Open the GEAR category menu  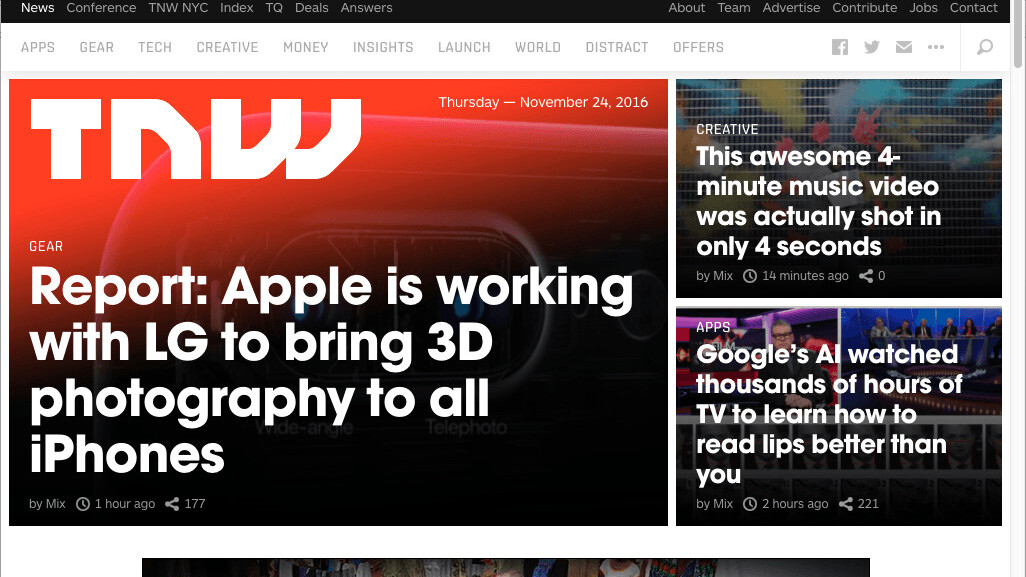click(x=97, y=47)
